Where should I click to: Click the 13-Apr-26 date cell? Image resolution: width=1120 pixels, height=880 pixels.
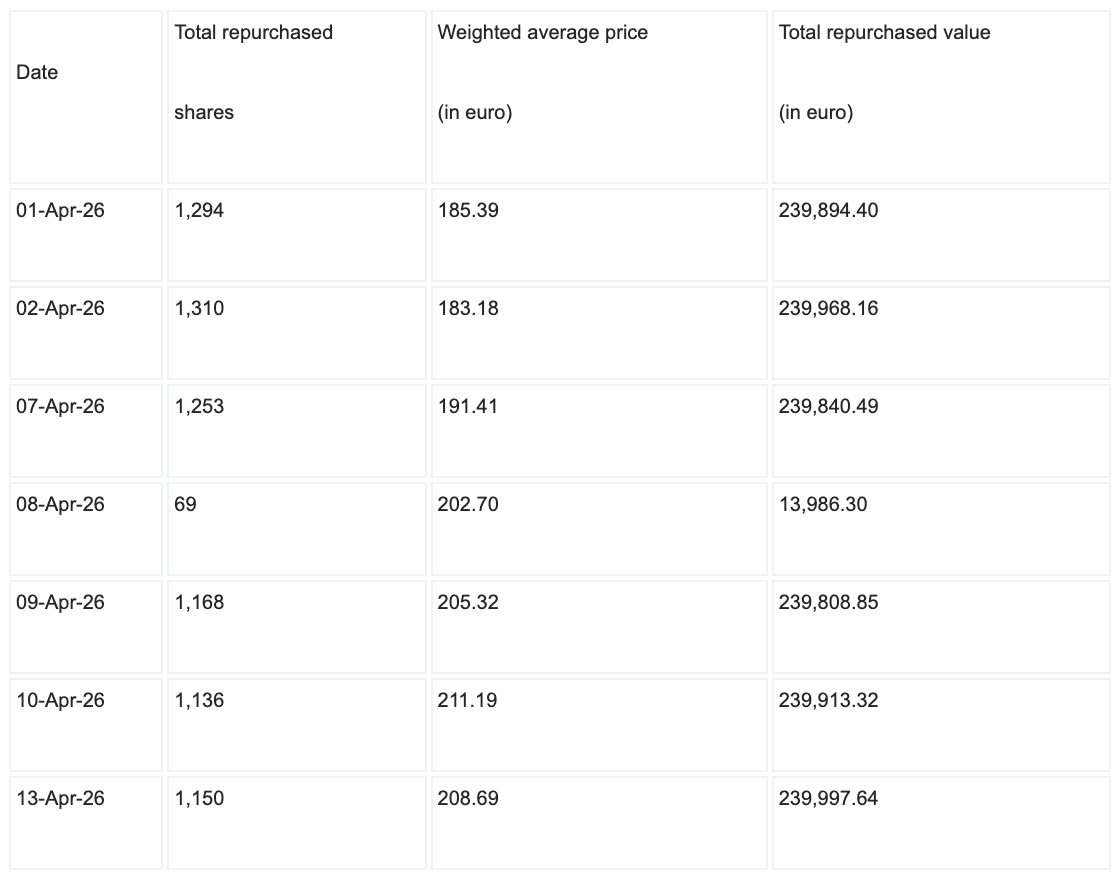click(86, 823)
